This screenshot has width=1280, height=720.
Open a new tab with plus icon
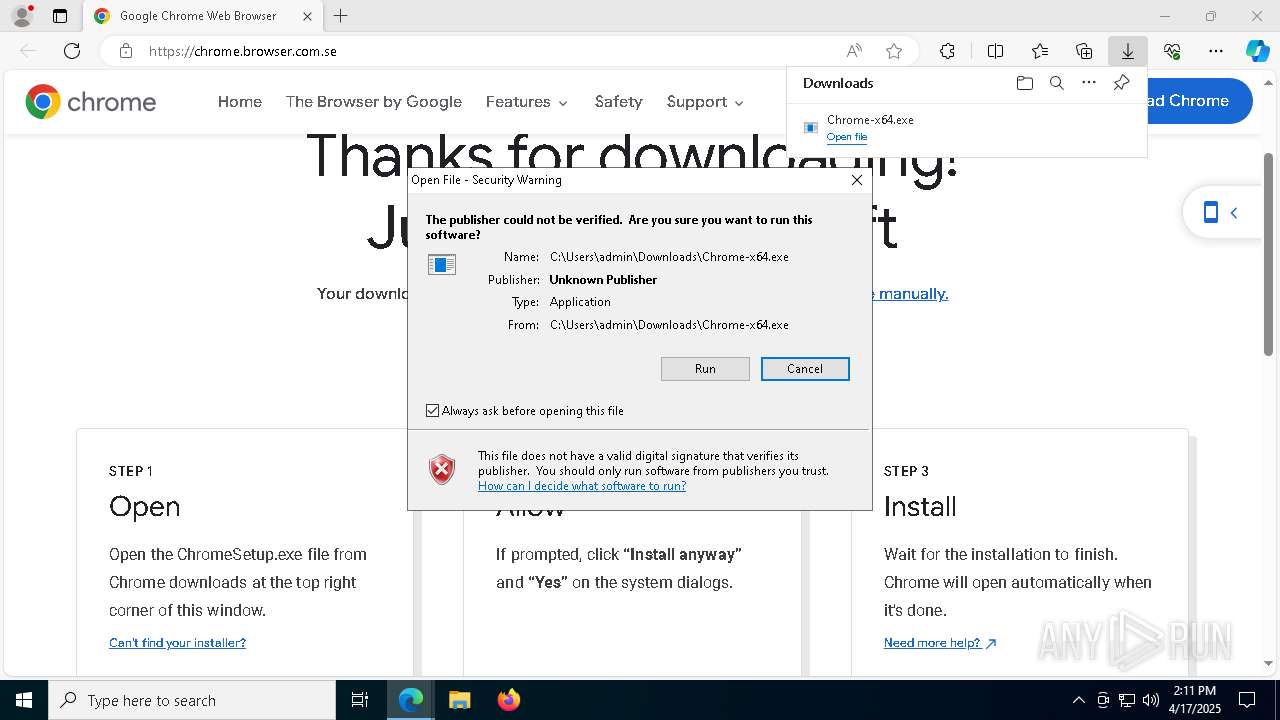pyautogui.click(x=341, y=16)
